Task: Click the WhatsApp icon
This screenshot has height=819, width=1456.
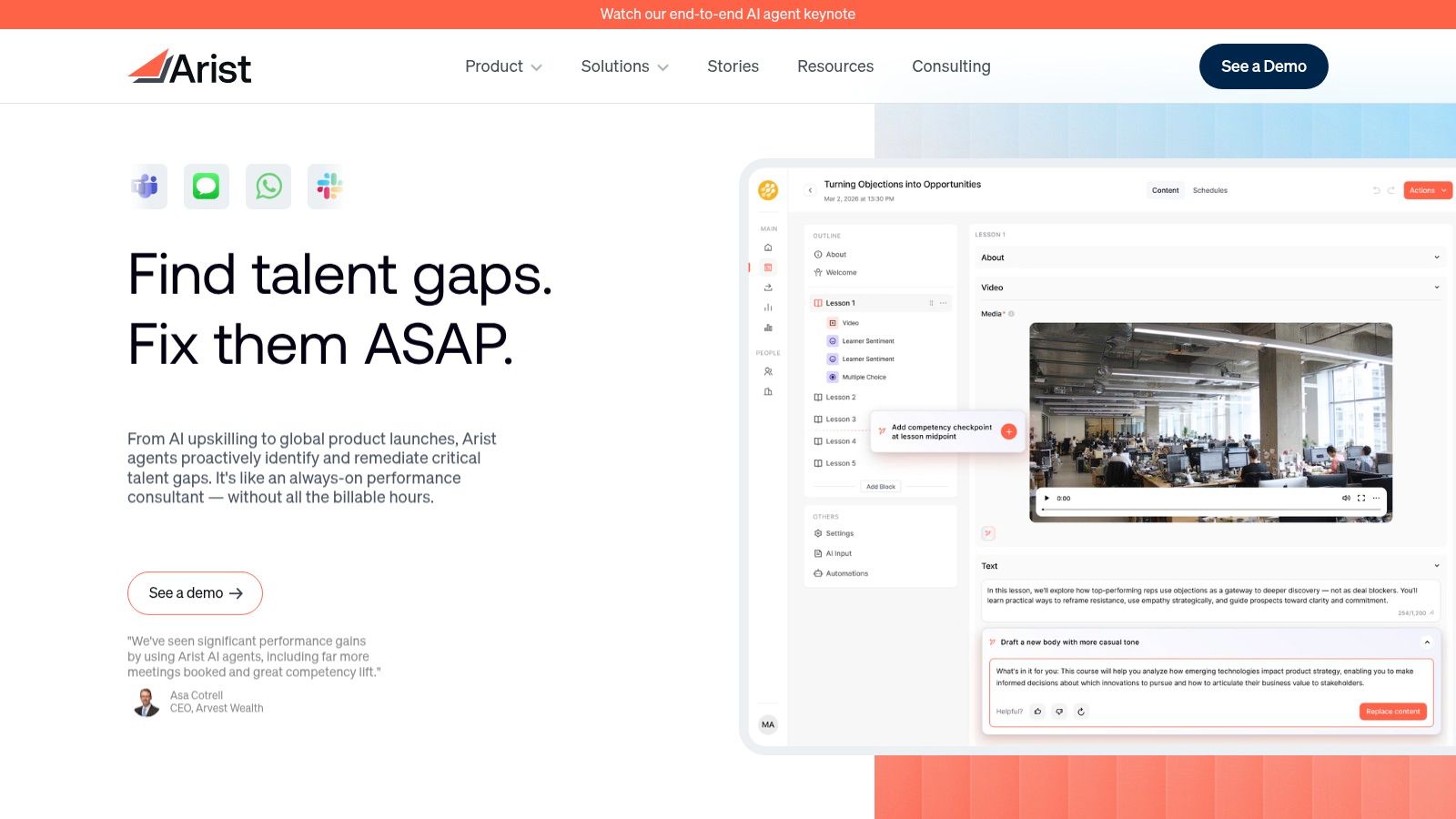Action: pyautogui.click(x=268, y=187)
